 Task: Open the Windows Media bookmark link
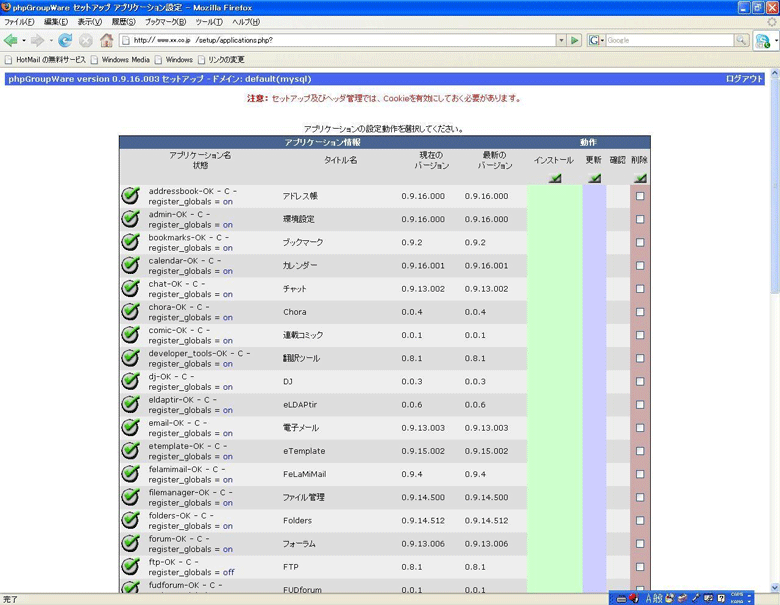coord(125,60)
